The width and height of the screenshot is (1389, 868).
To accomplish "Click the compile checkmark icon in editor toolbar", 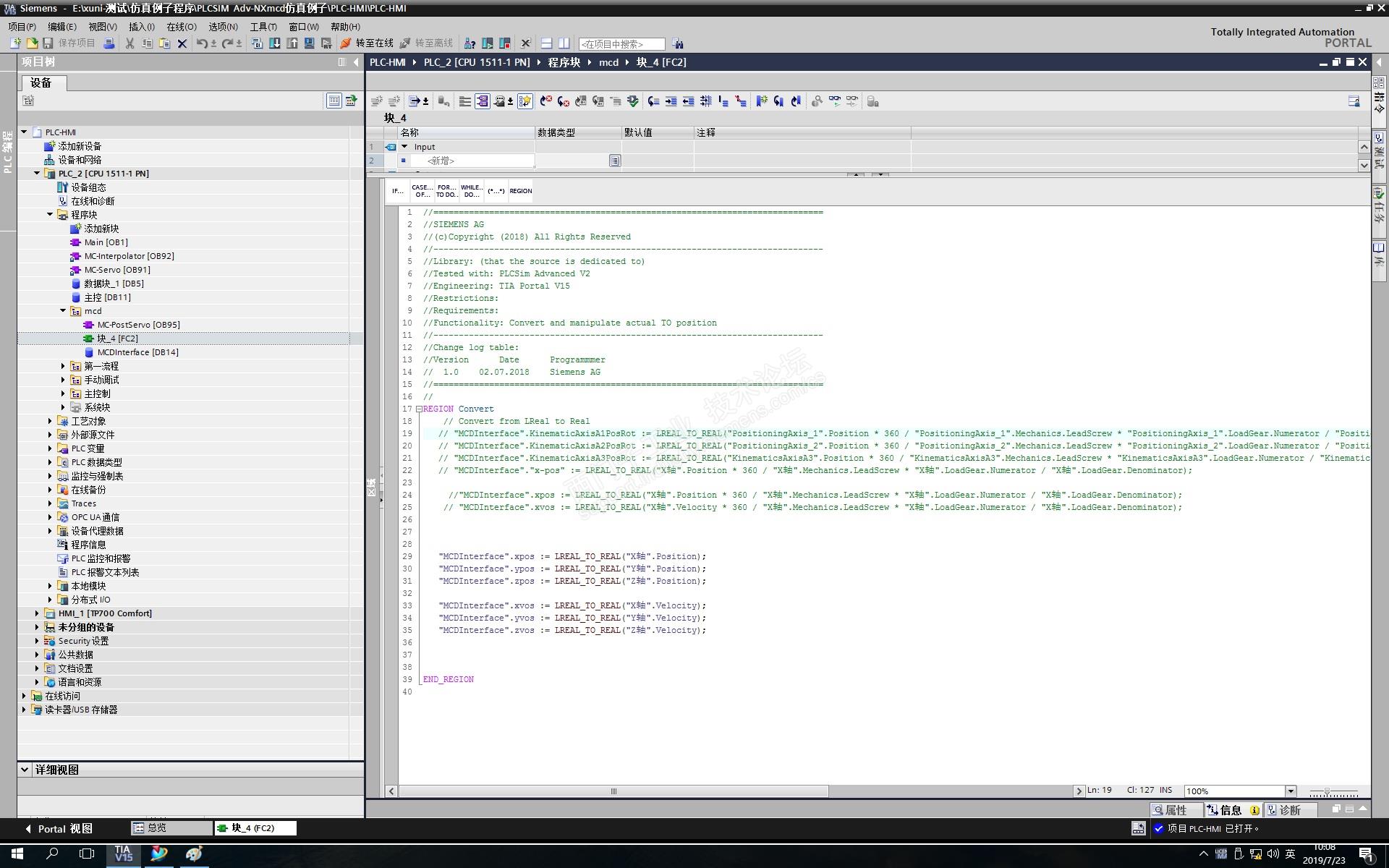I will click(x=633, y=101).
